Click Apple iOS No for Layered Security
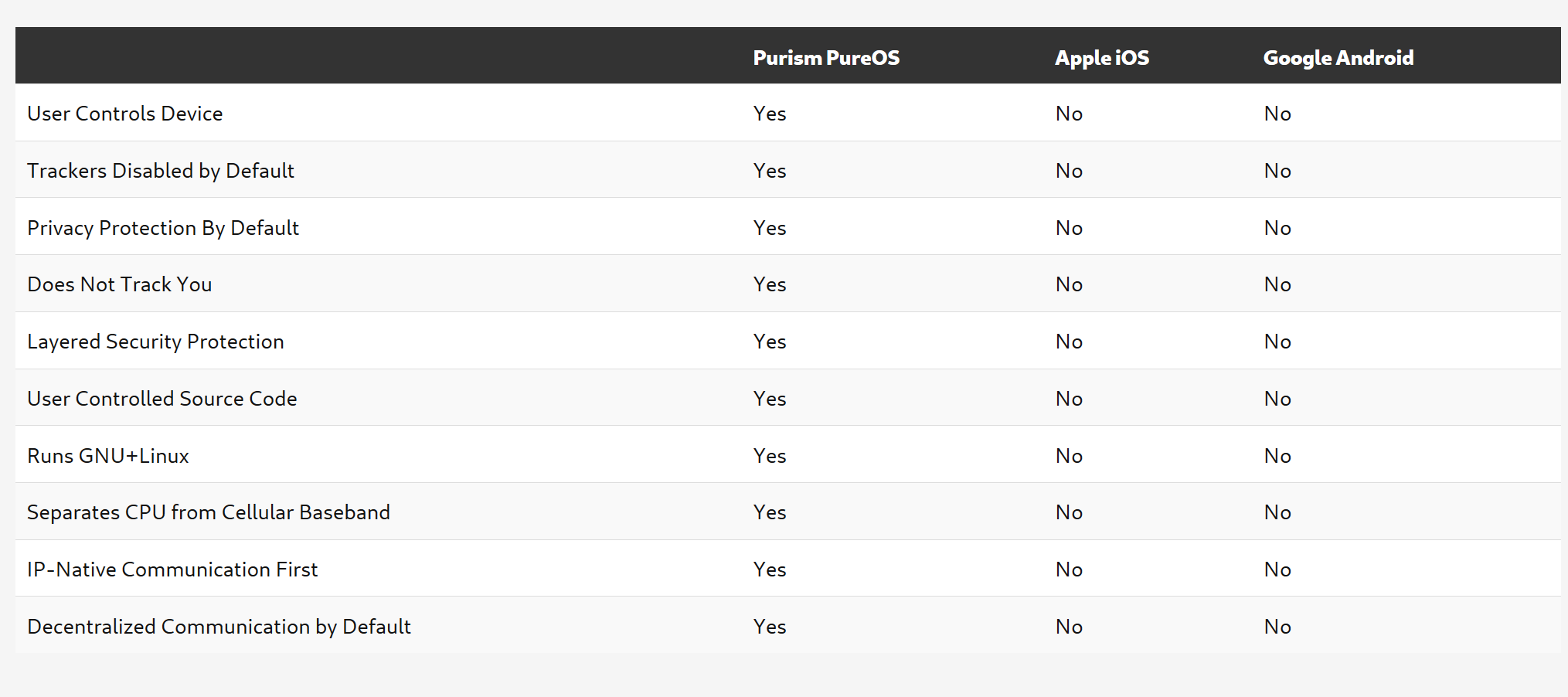The width and height of the screenshot is (1568, 697). (1069, 342)
